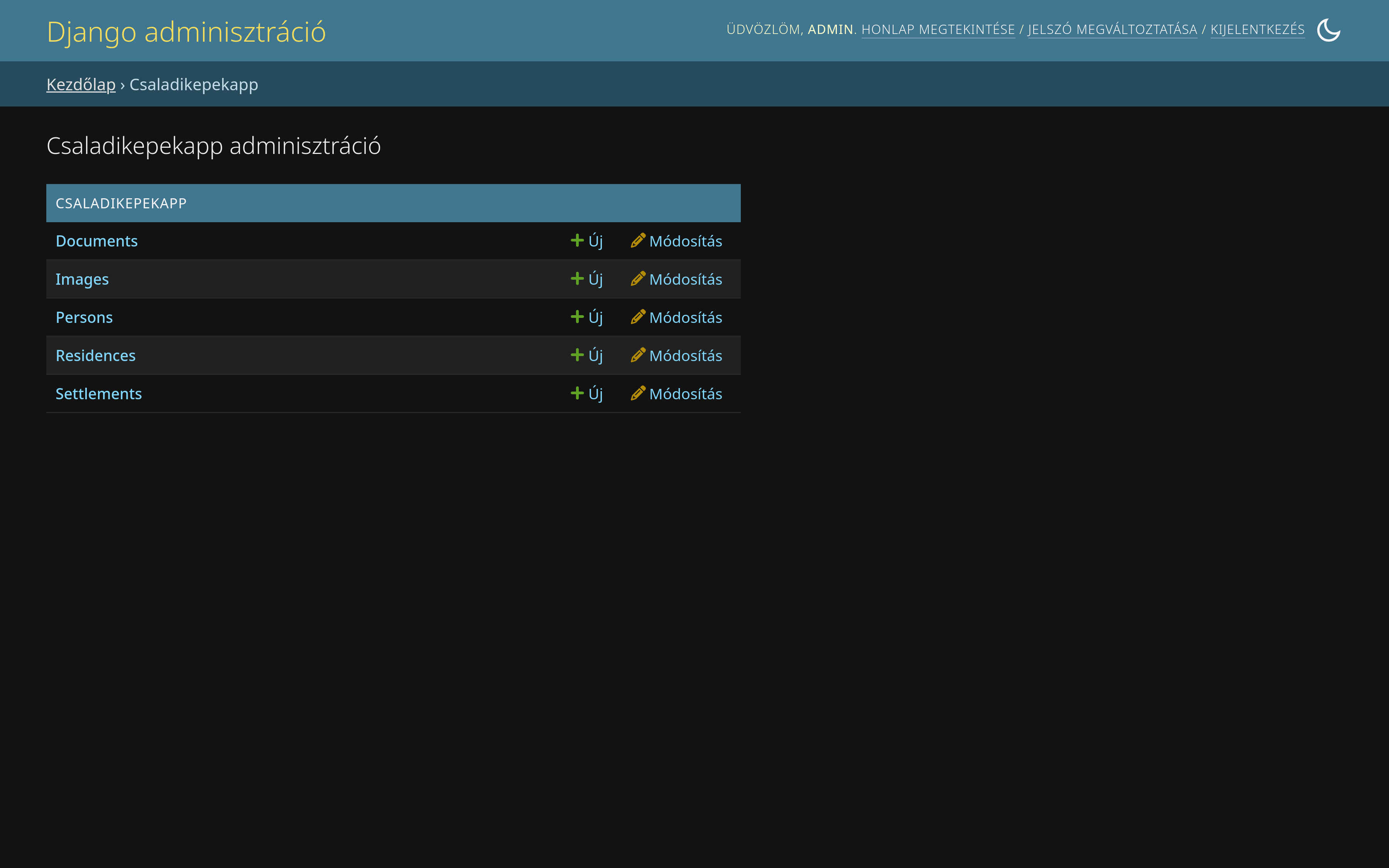The image size is (1389, 868).
Task: Click the Csaladikepekapp adminisztráció heading
Action: click(213, 146)
